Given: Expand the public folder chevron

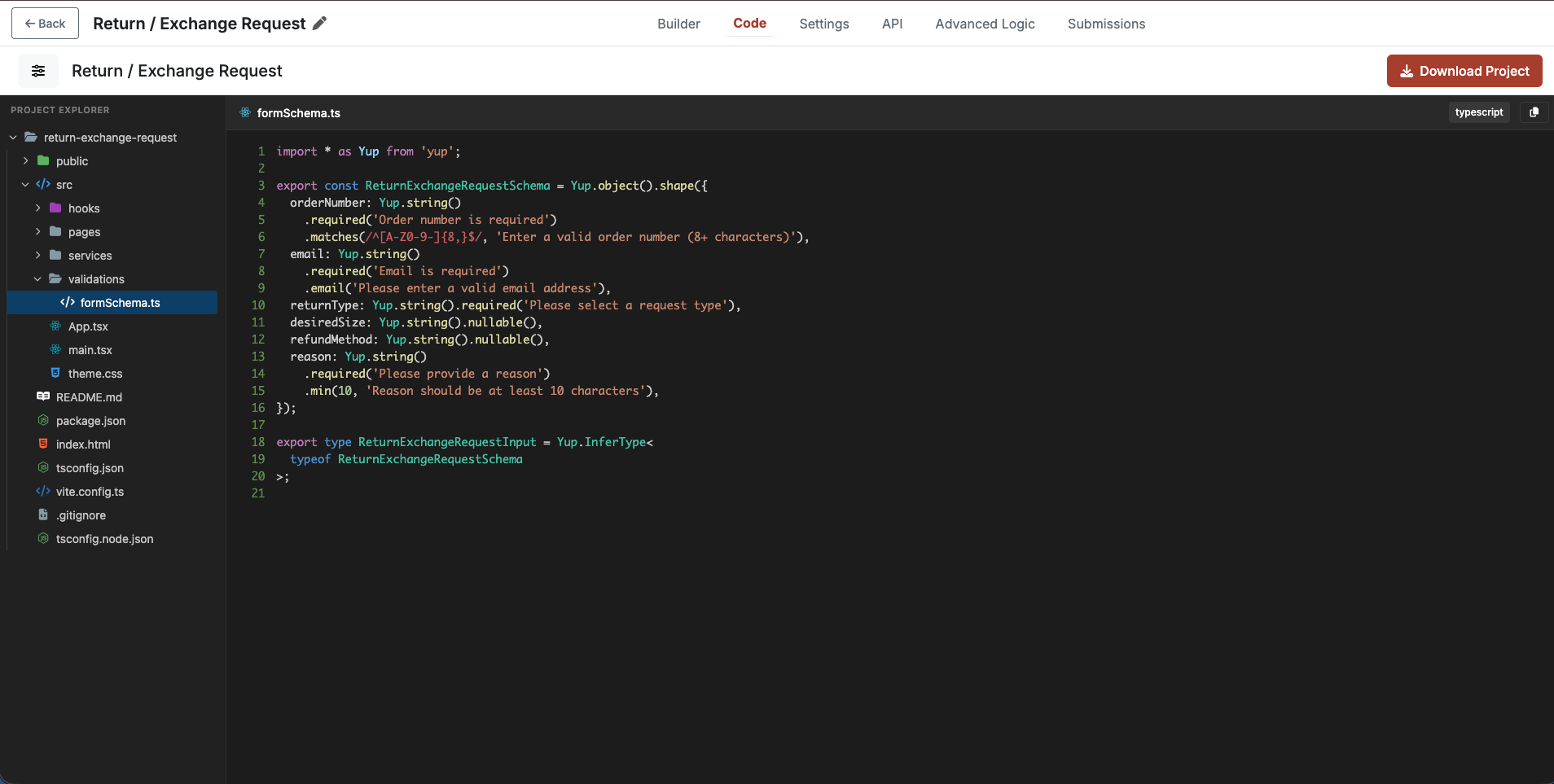Looking at the screenshot, I should click(x=25, y=161).
